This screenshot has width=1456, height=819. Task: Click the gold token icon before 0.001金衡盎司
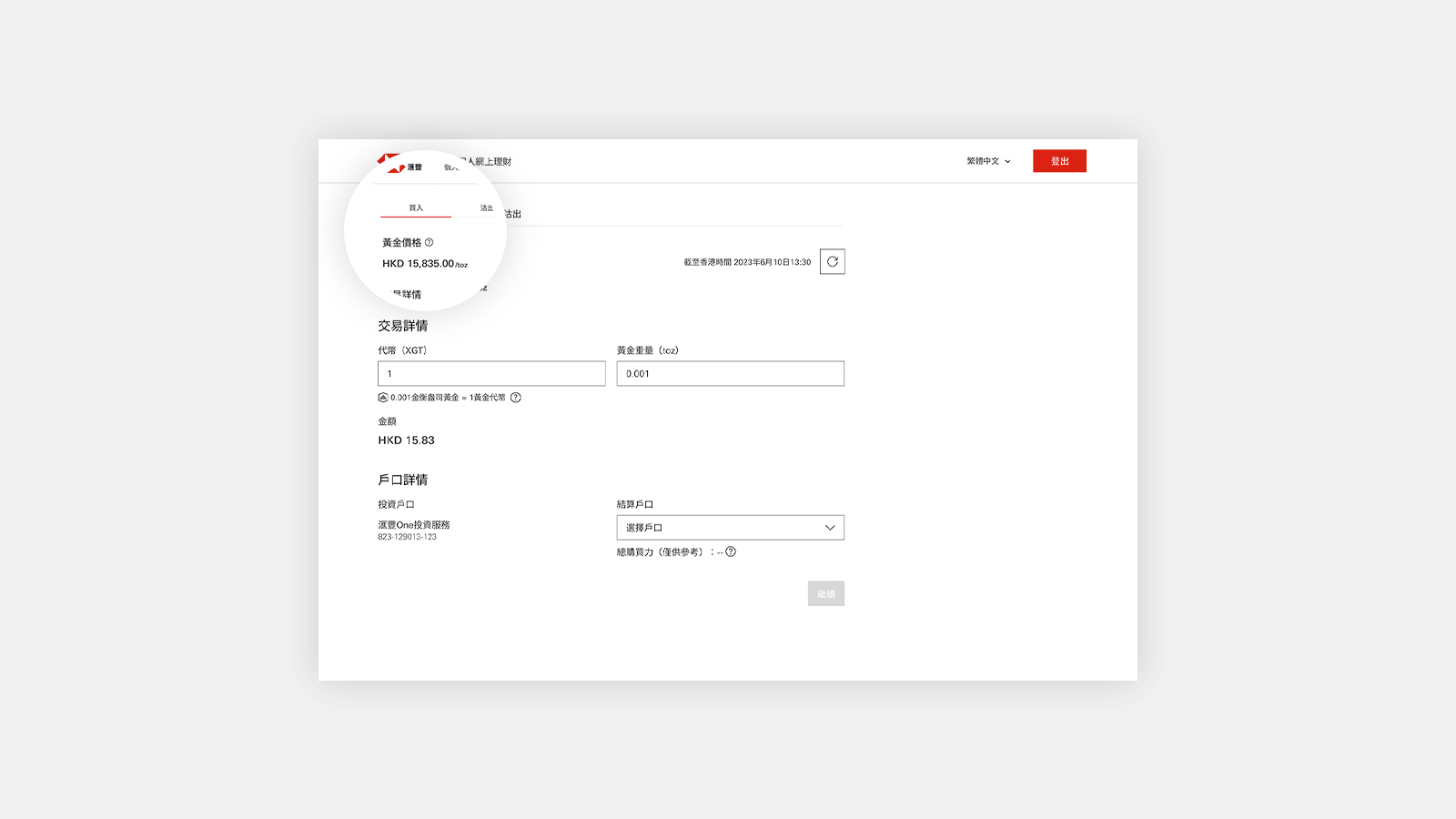383,398
